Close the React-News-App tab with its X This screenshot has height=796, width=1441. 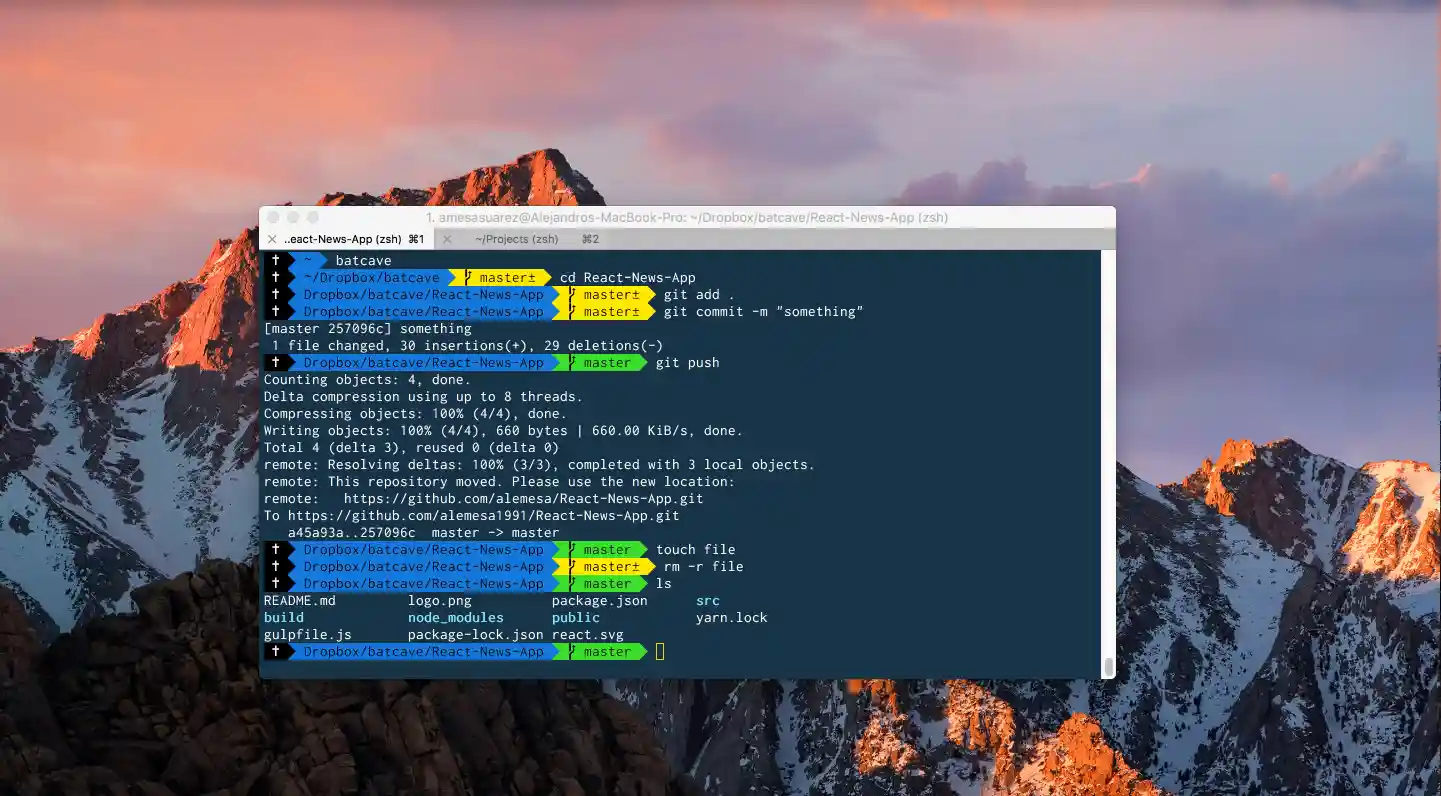click(272, 240)
